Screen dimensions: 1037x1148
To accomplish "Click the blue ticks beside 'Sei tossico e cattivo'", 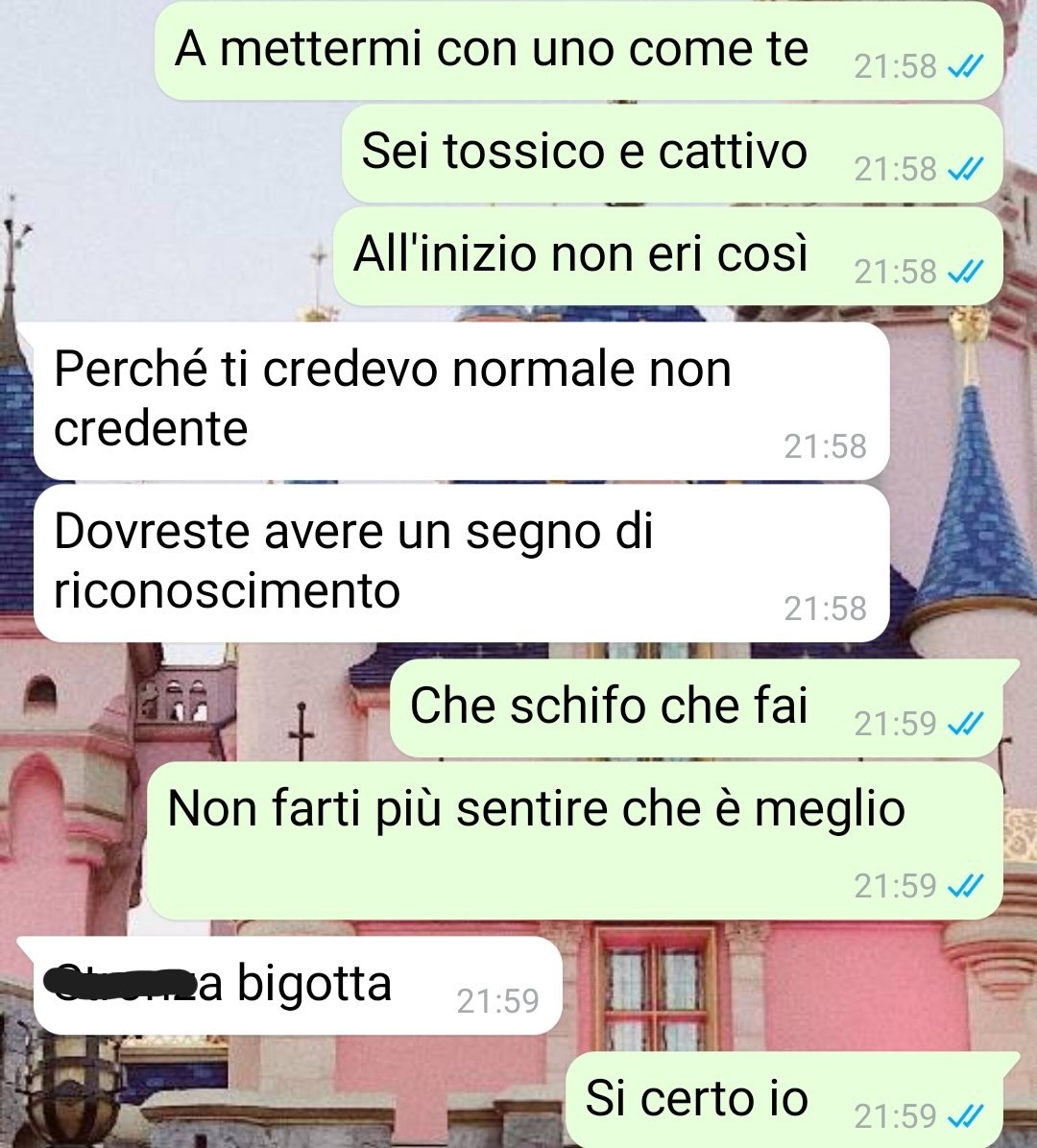I will 964,170.
